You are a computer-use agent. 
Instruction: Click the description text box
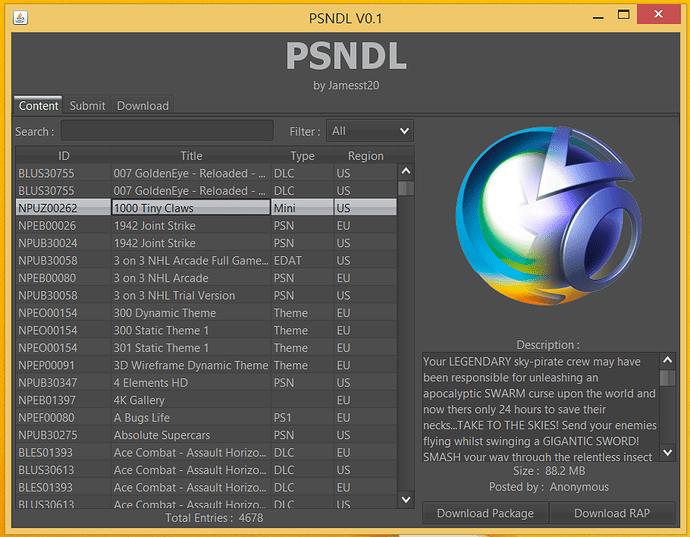(540, 407)
